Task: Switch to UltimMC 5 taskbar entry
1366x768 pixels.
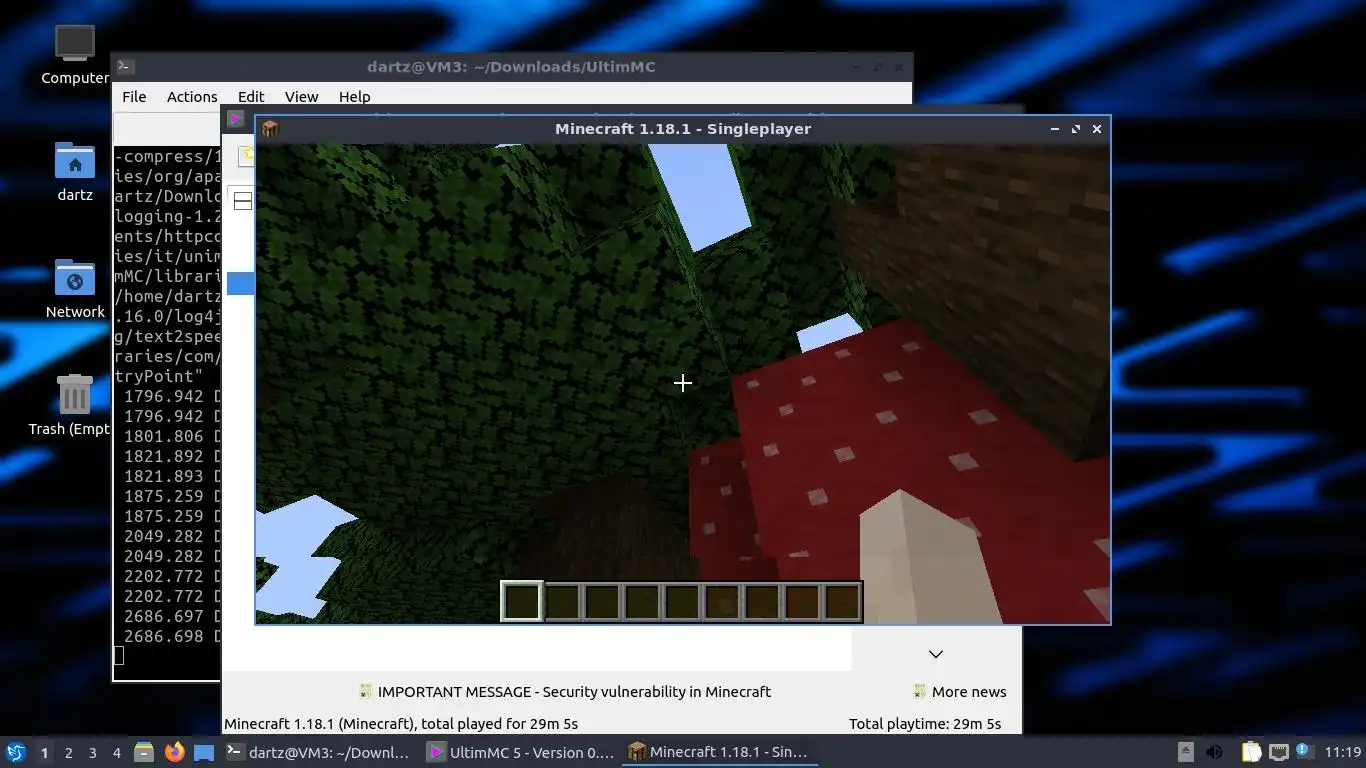Action: click(520, 752)
